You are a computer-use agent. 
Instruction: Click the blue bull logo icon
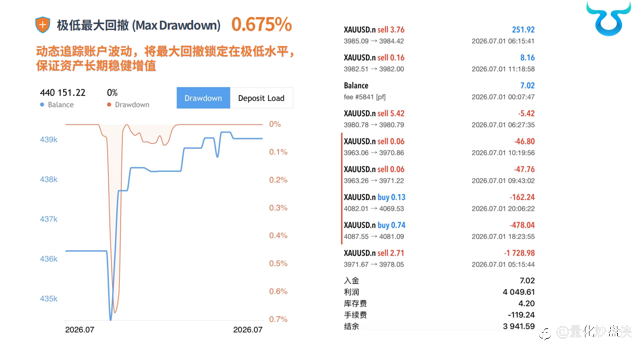(608, 19)
